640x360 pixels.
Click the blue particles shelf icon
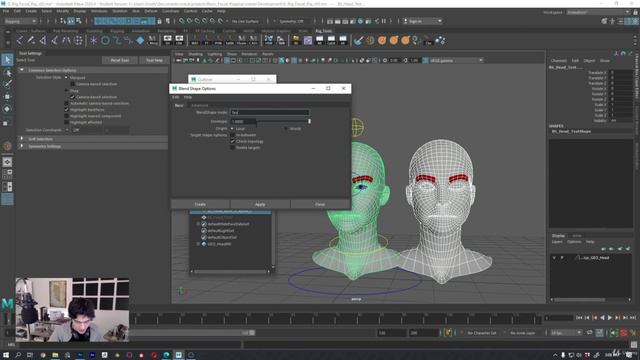[x=440, y=40]
